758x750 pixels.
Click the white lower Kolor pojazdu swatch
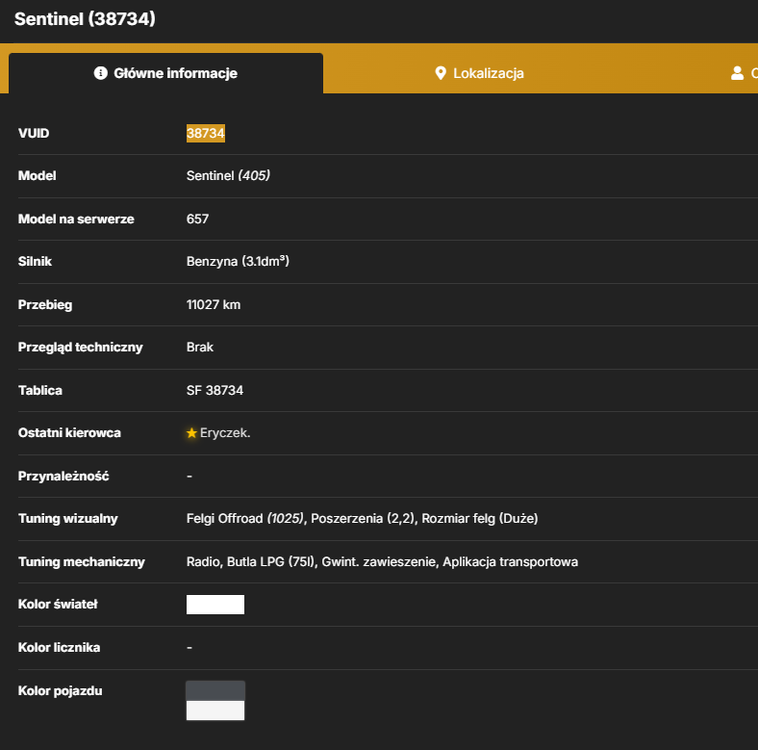point(216,710)
